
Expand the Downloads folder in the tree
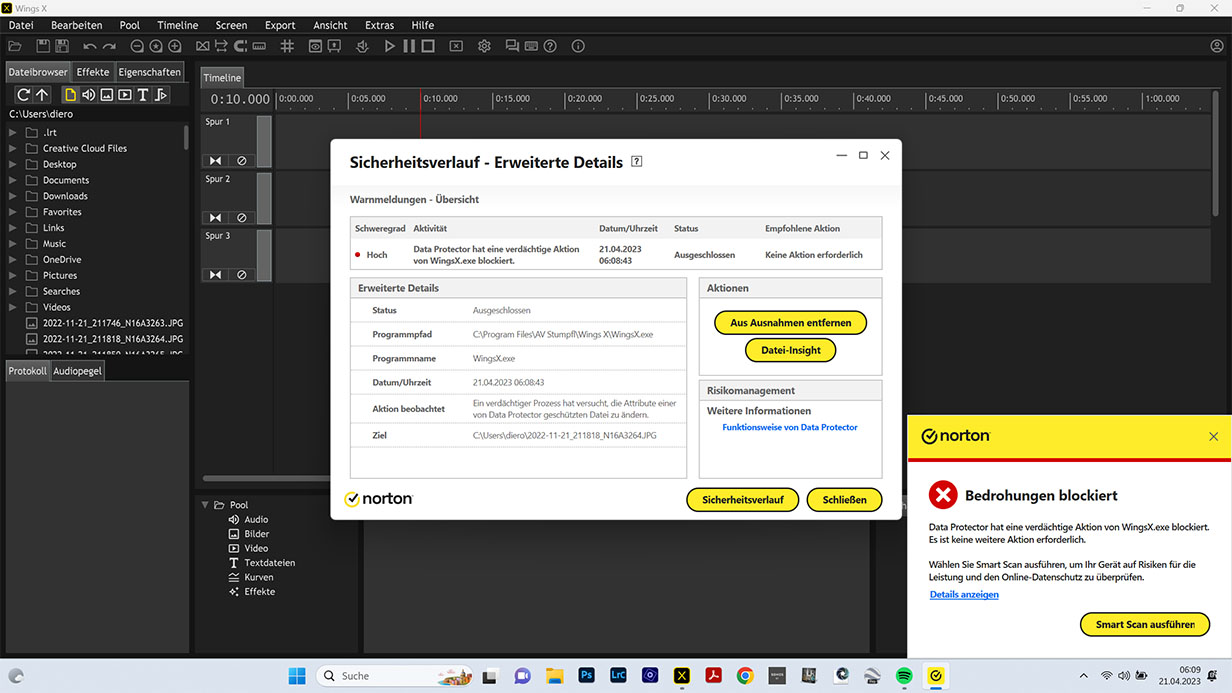point(13,196)
